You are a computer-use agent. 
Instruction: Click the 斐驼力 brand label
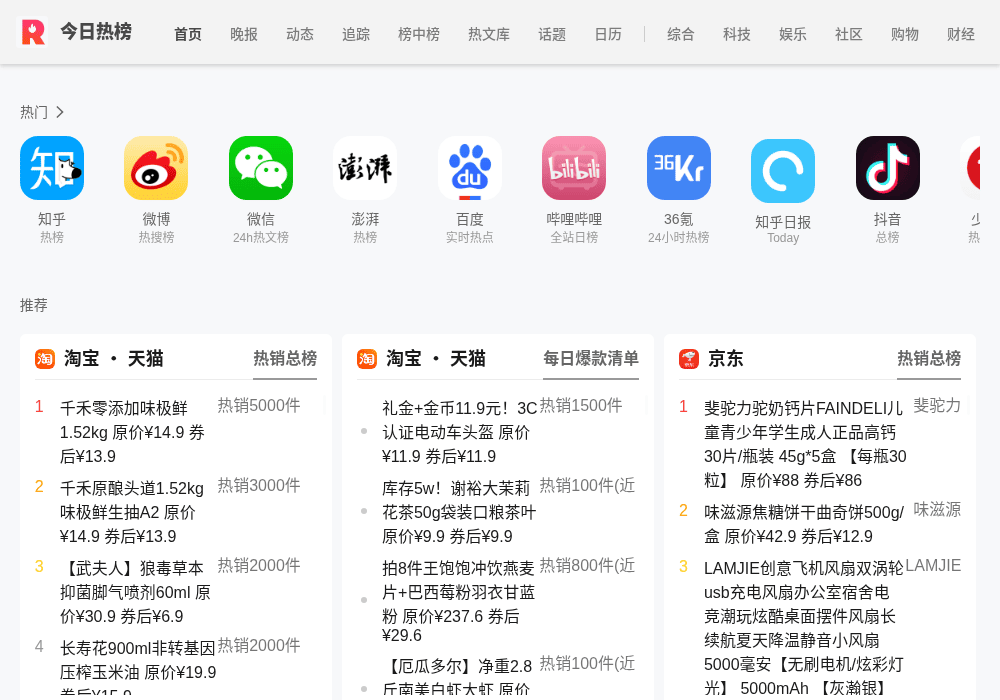tap(937, 405)
